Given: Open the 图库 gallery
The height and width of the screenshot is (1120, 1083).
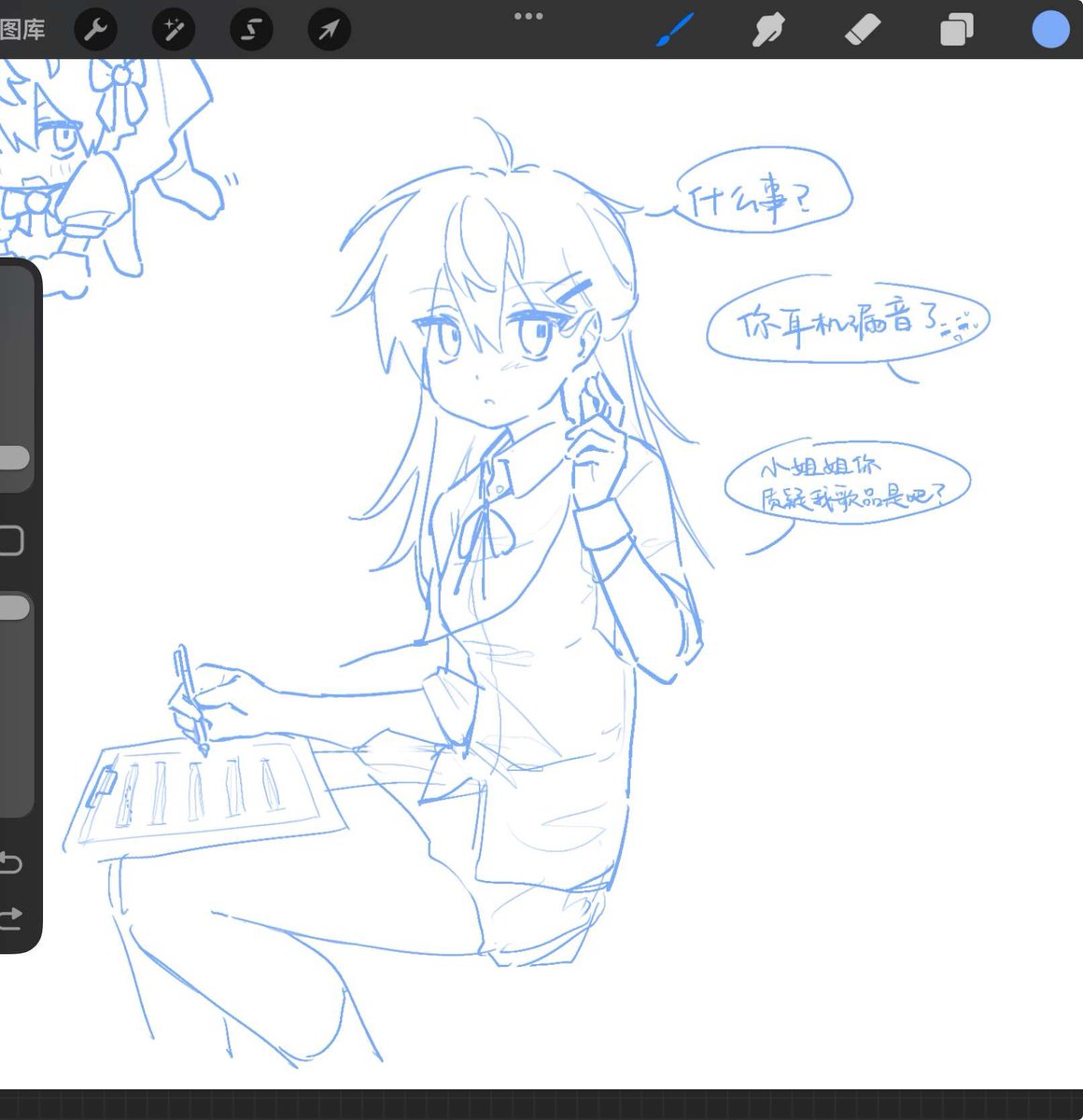Looking at the screenshot, I should [22, 30].
